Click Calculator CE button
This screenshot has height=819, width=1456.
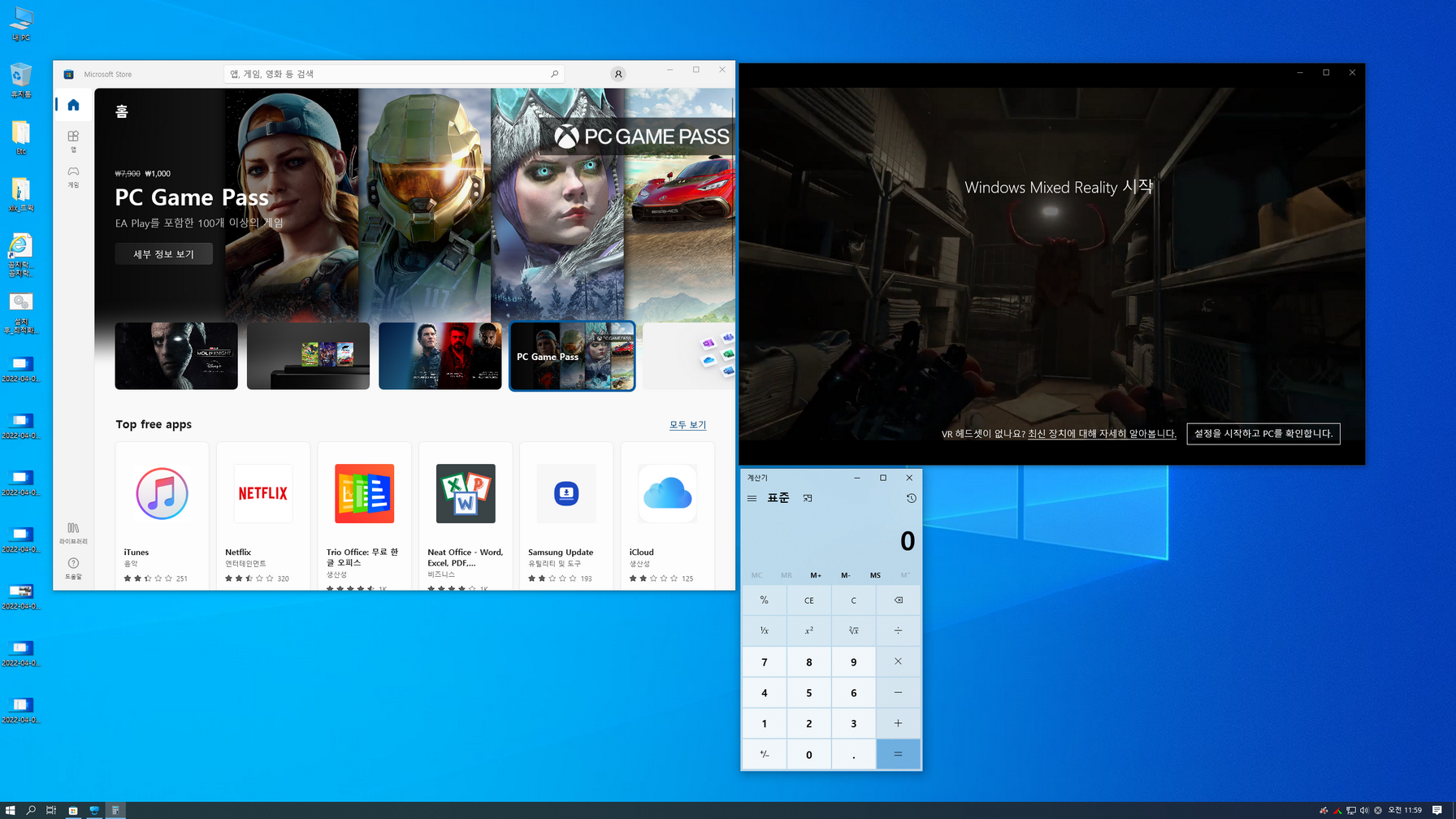(x=808, y=600)
